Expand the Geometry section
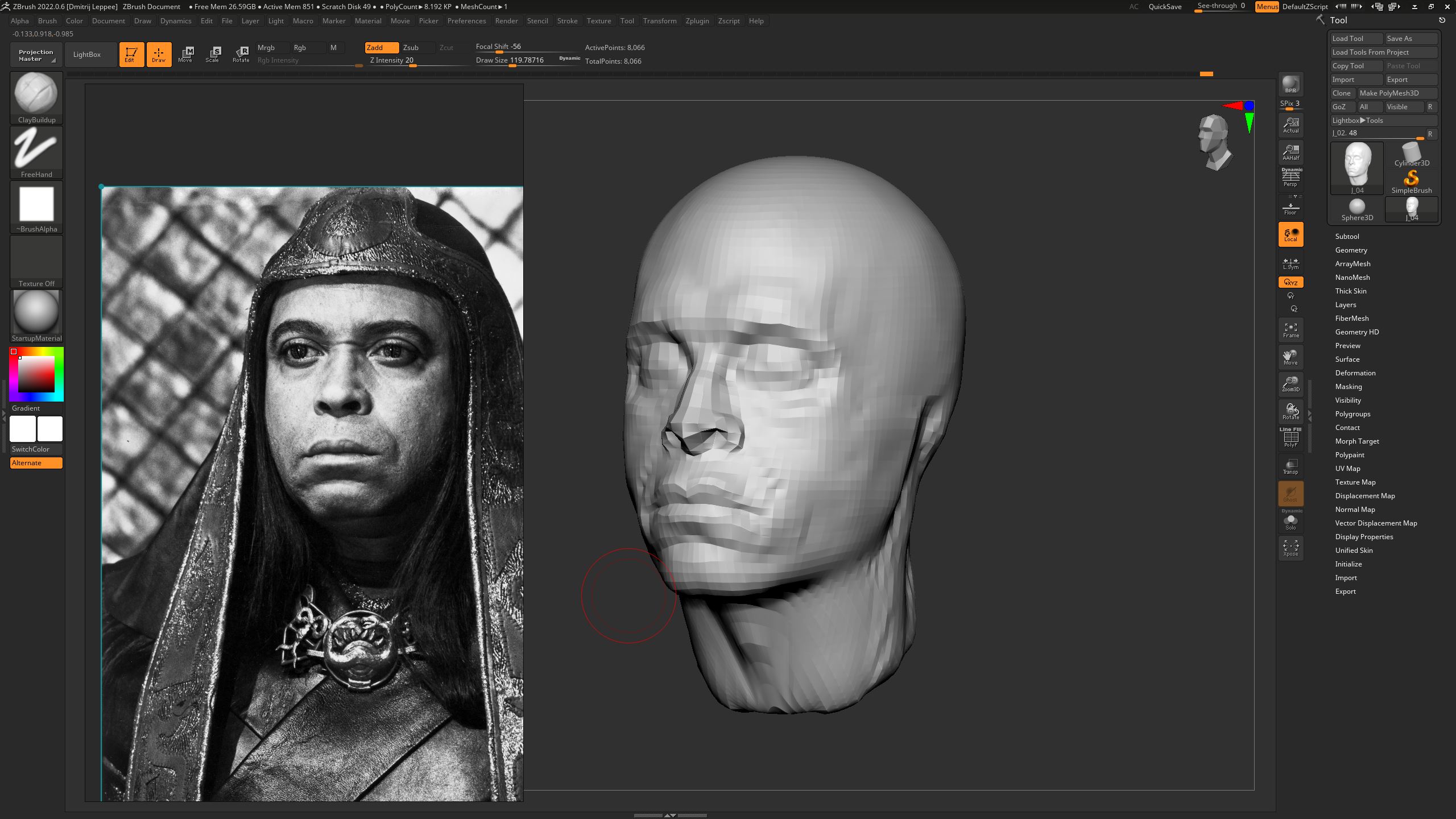Viewport: 1456px width, 819px height. tap(1351, 250)
